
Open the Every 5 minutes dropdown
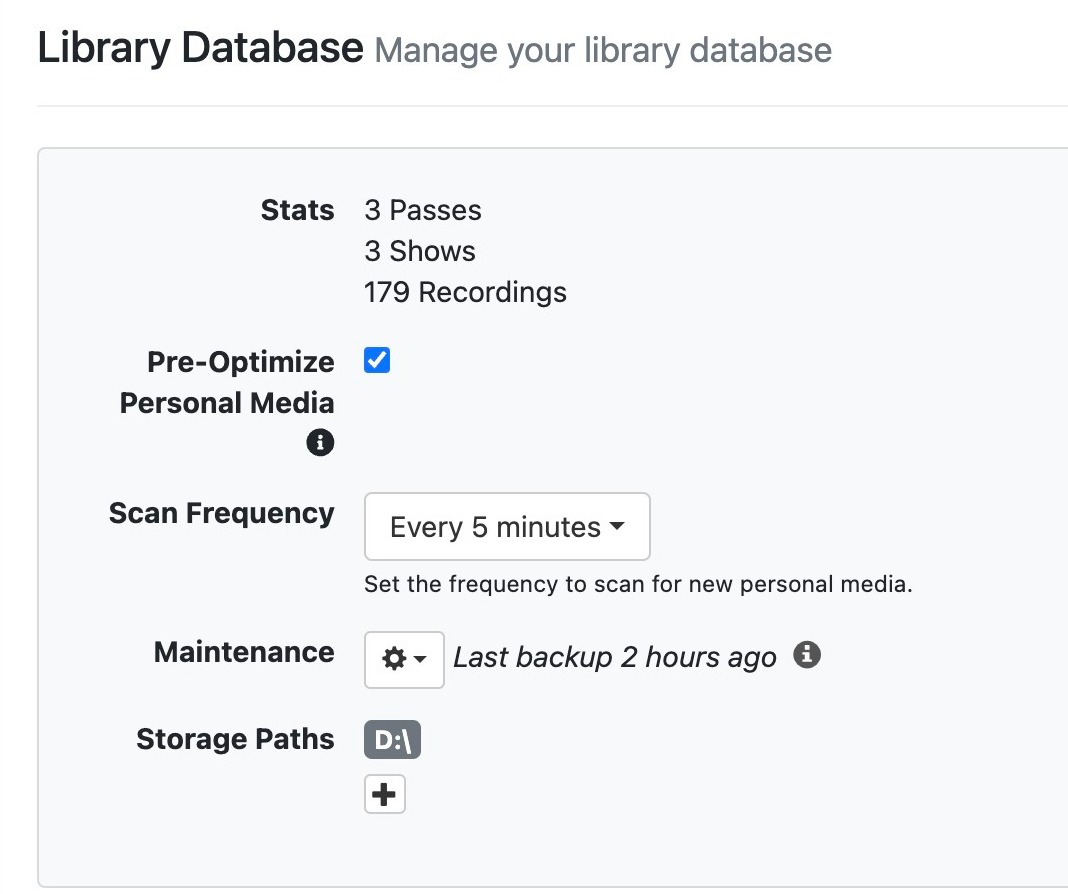507,527
